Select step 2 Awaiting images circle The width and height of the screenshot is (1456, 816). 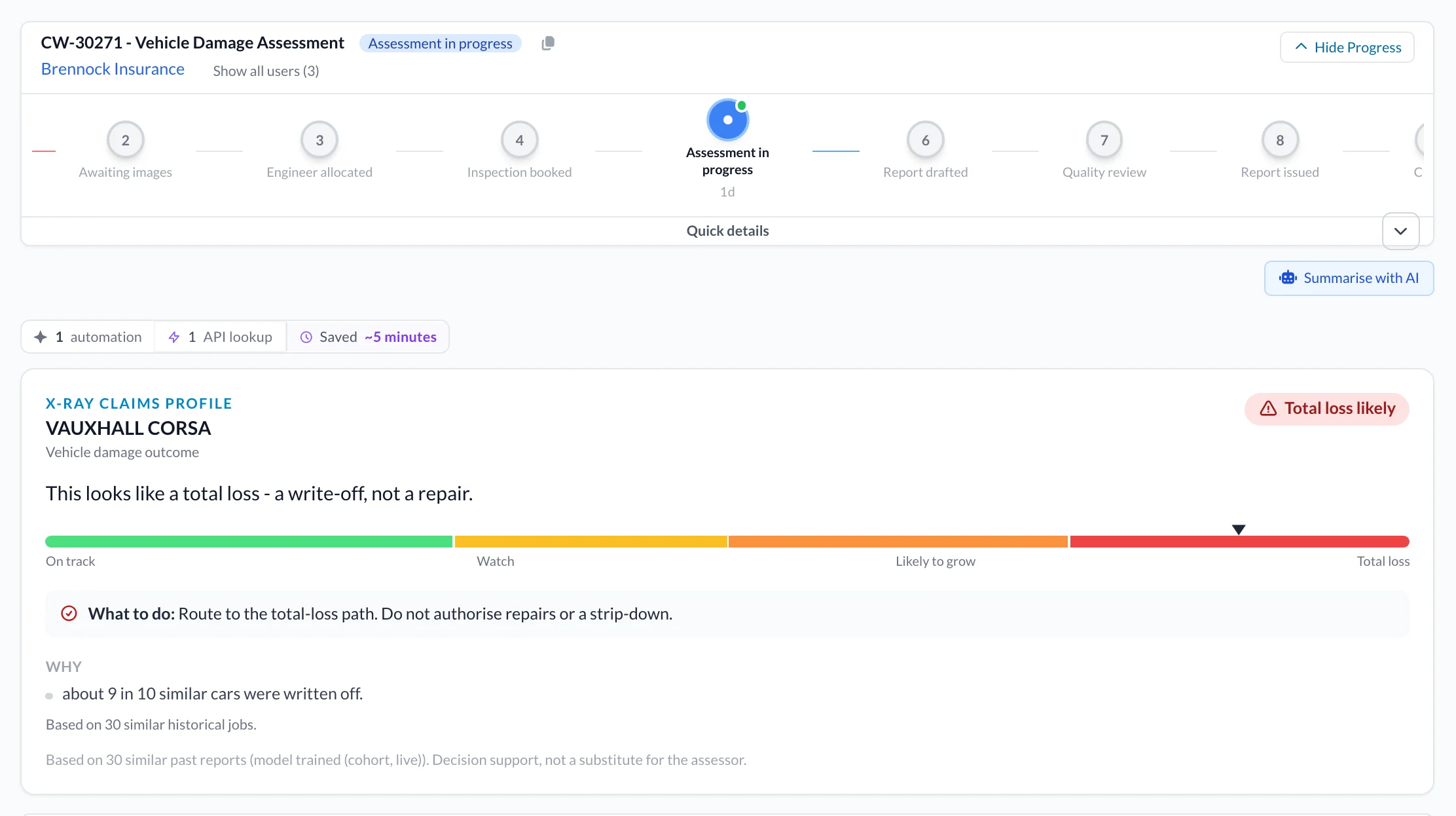pyautogui.click(x=125, y=139)
